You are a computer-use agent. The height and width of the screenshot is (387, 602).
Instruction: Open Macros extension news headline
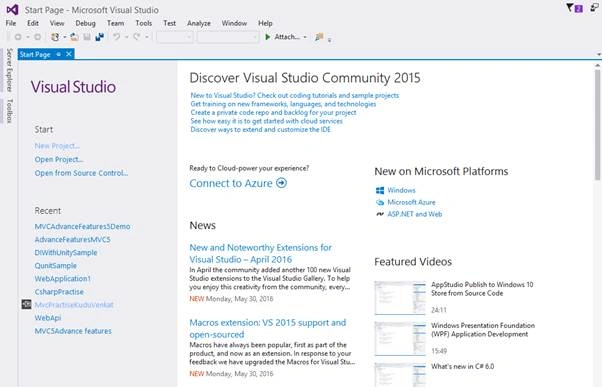click(268, 329)
